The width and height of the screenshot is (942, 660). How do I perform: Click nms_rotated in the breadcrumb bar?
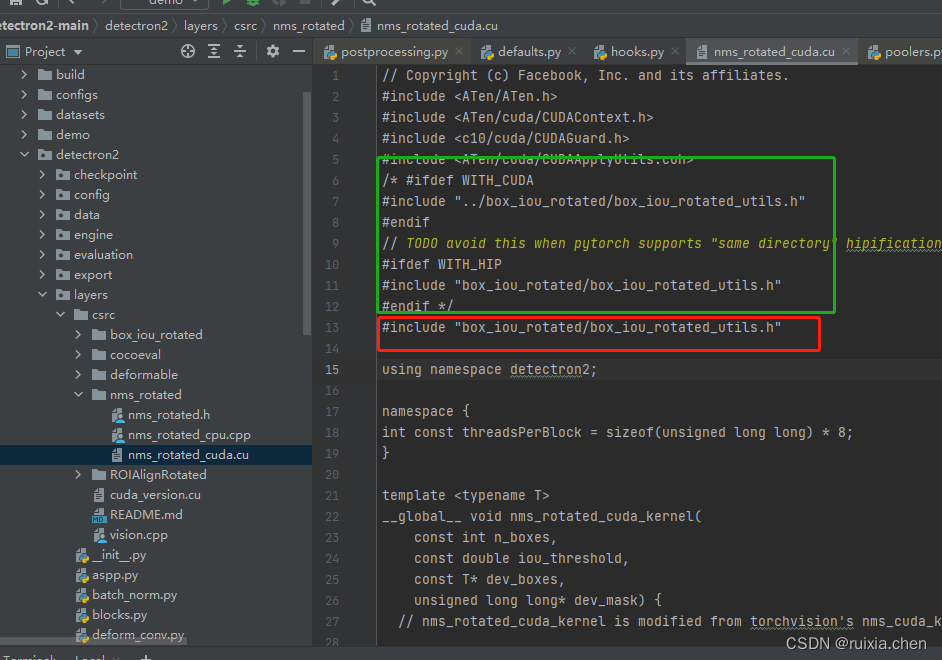(309, 26)
